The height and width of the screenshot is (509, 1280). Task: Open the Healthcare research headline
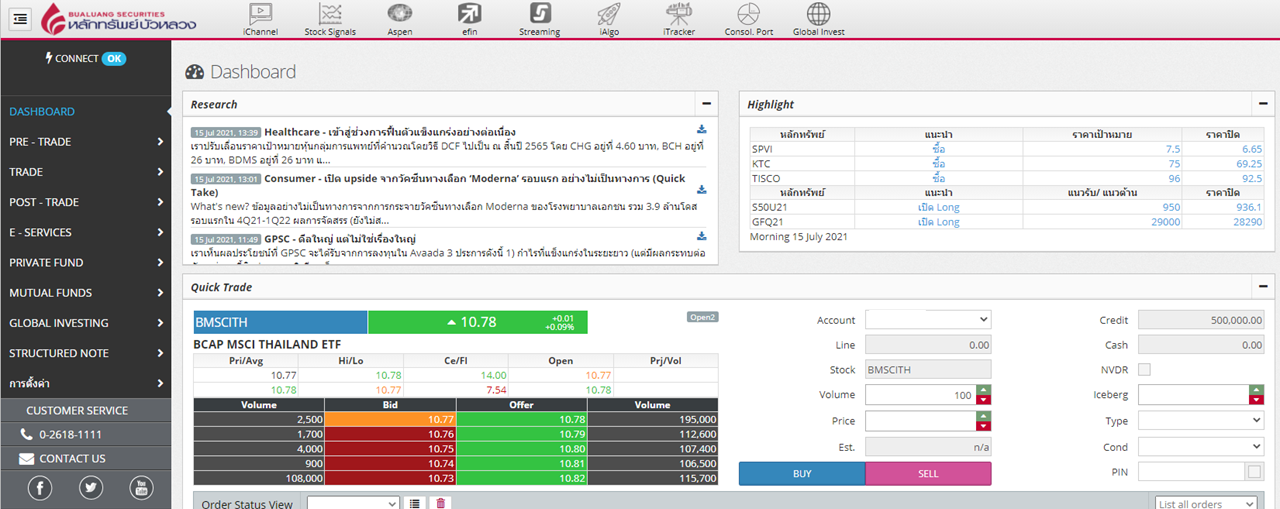[x=390, y=132]
